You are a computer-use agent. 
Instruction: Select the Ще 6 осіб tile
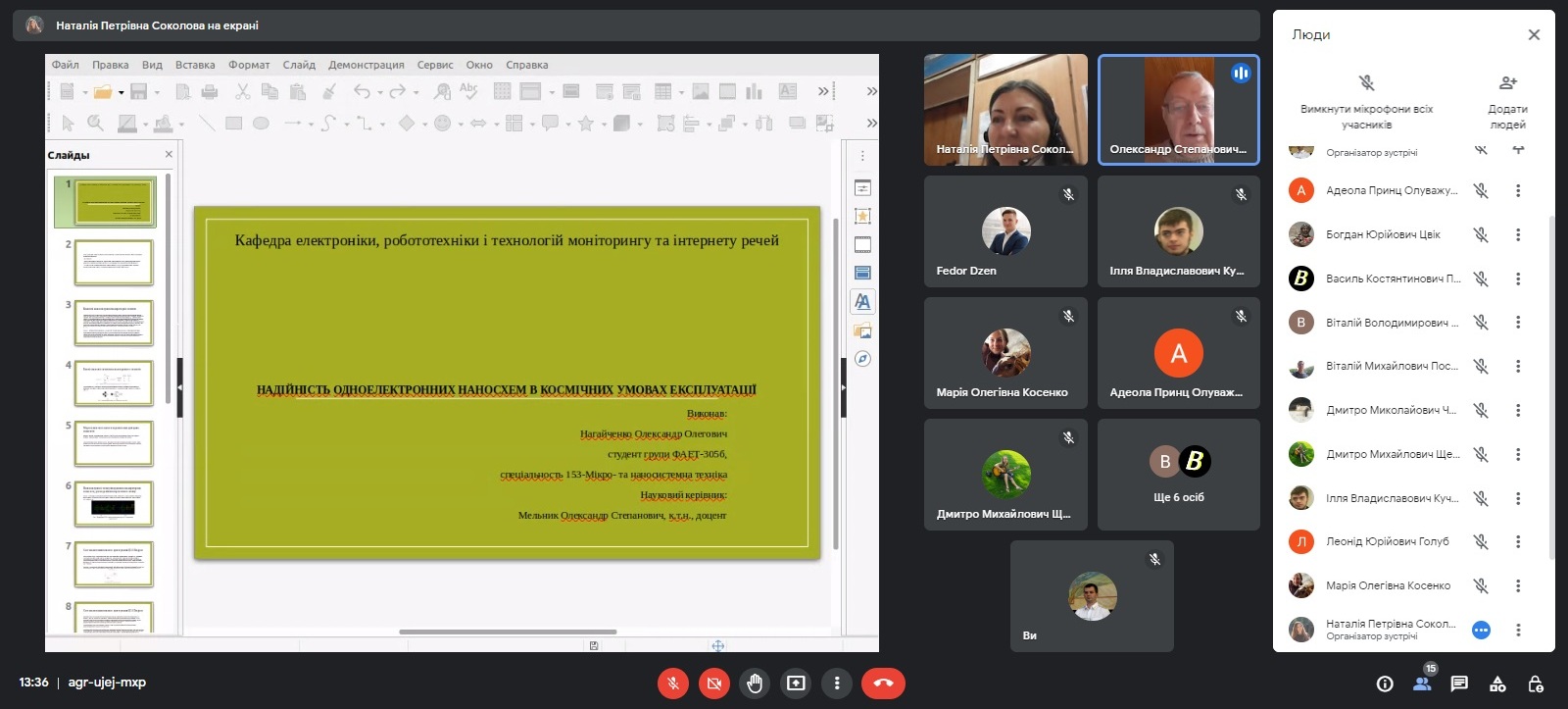click(x=1178, y=476)
